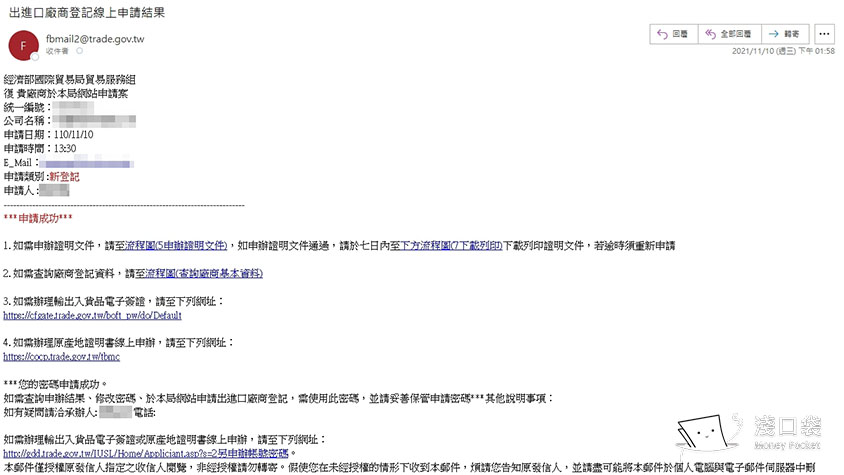Viewport: 844px width, 475px height.
Task: Click the presence status circle beside 收件者
Action: [x=79, y=51]
